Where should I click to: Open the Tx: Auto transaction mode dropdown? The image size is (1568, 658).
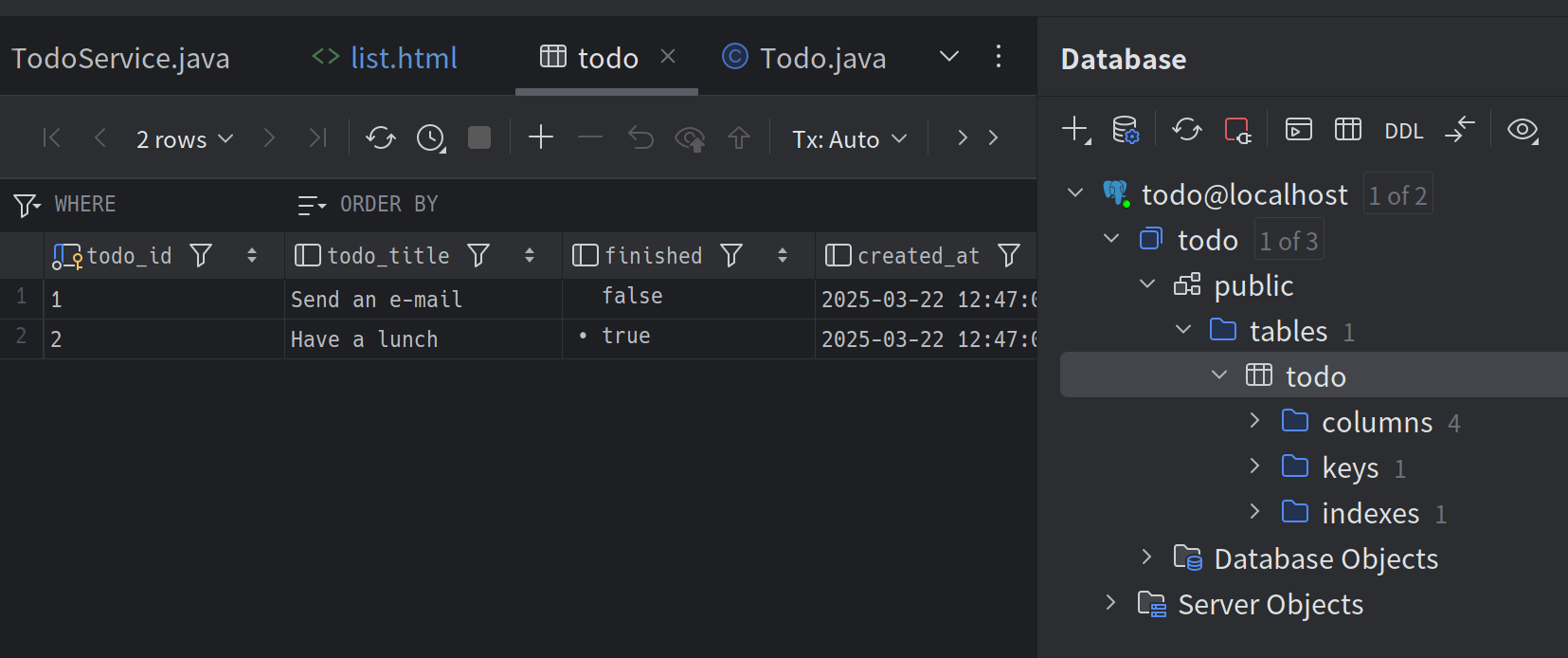849,139
